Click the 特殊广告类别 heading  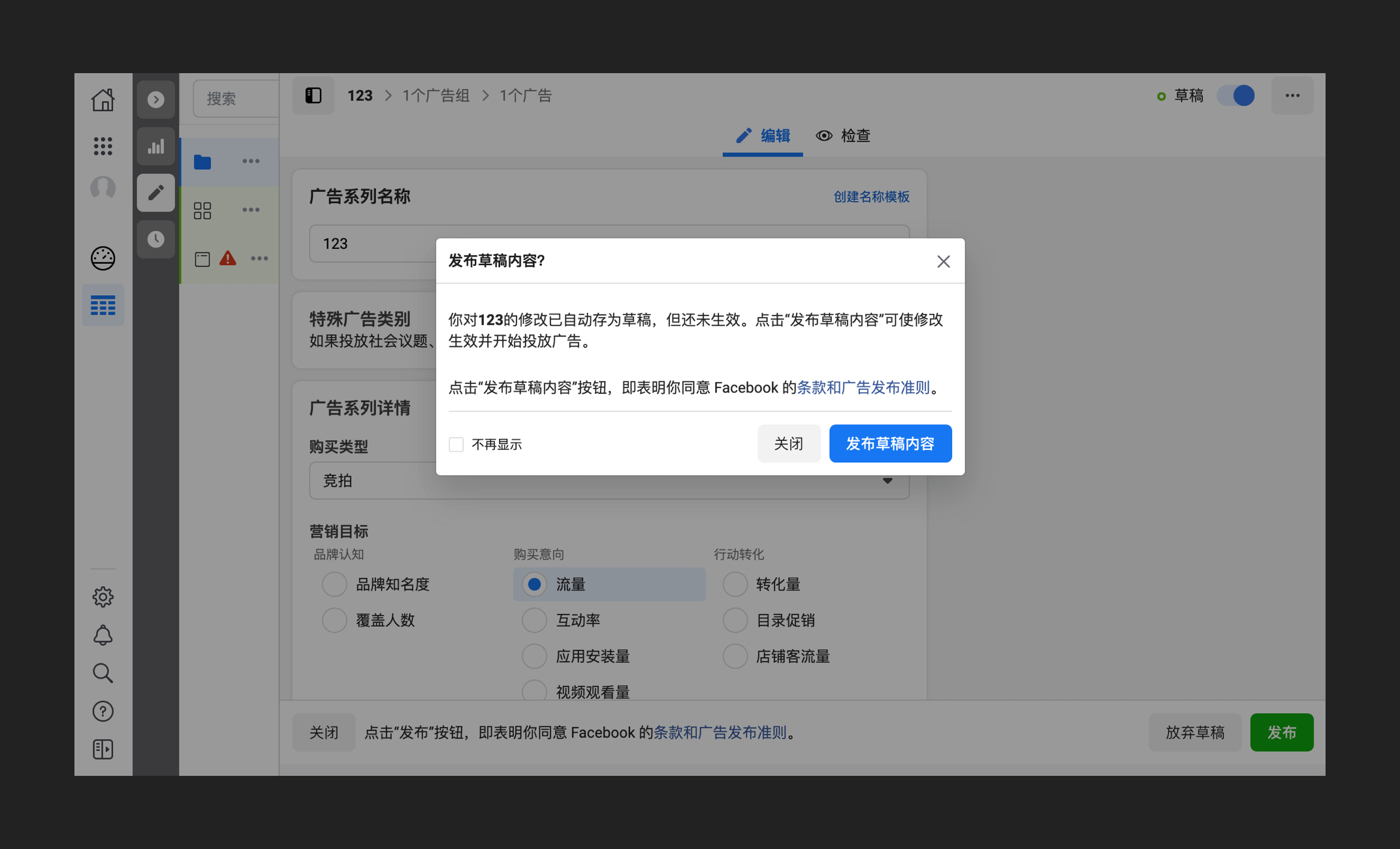point(360,319)
